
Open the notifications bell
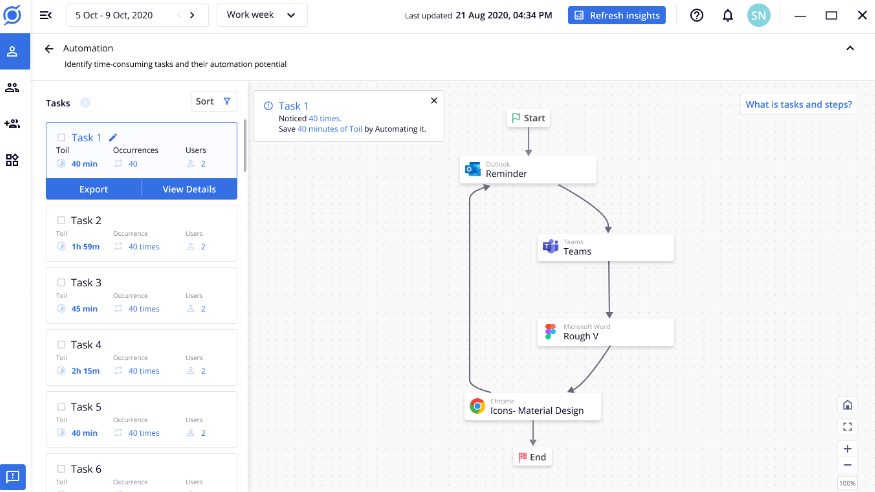tap(727, 16)
